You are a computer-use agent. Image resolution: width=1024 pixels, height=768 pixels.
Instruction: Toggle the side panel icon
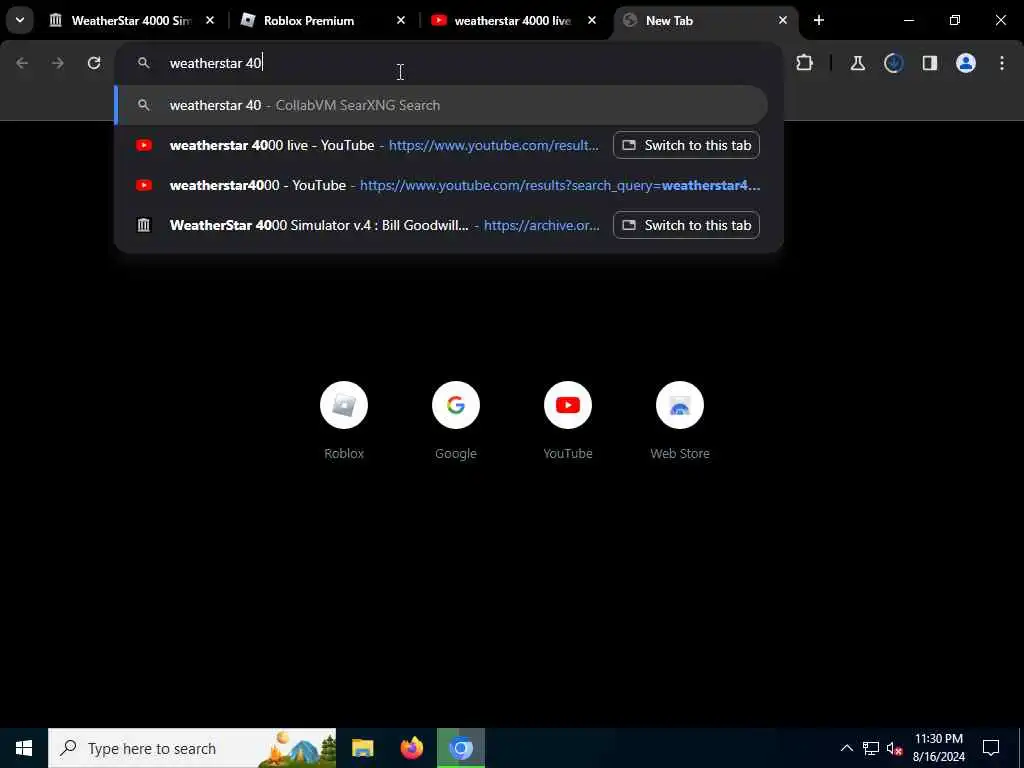(929, 63)
